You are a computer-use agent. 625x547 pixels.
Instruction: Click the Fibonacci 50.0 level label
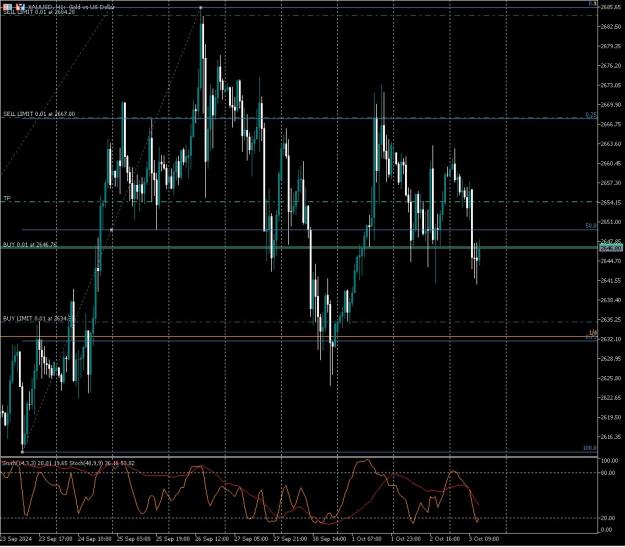[591, 226]
